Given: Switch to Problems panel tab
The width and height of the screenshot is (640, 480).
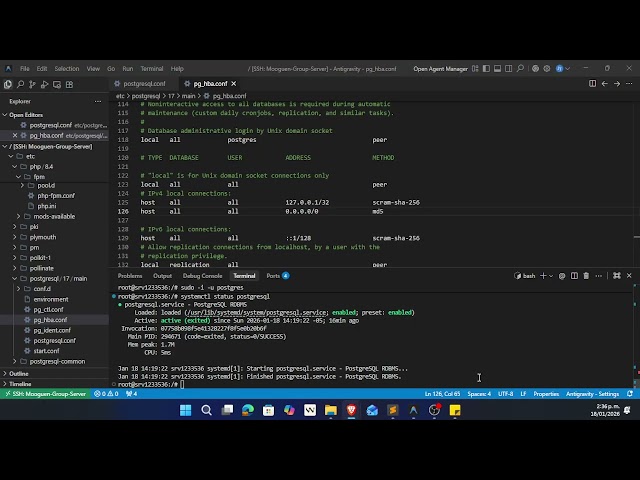Looking at the screenshot, I should [x=130, y=276].
